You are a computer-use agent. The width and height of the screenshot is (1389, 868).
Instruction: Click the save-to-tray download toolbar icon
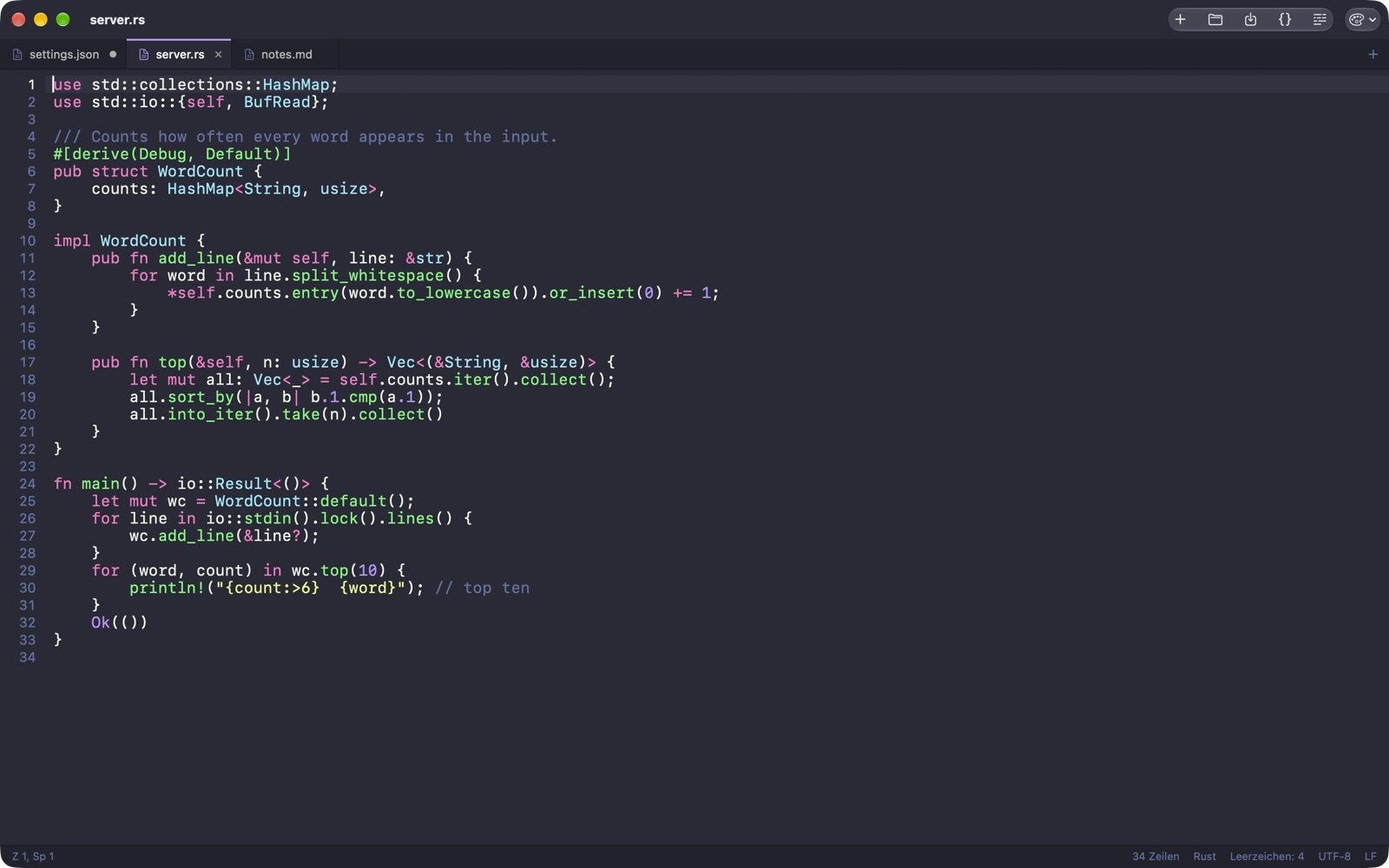pos(1250,19)
